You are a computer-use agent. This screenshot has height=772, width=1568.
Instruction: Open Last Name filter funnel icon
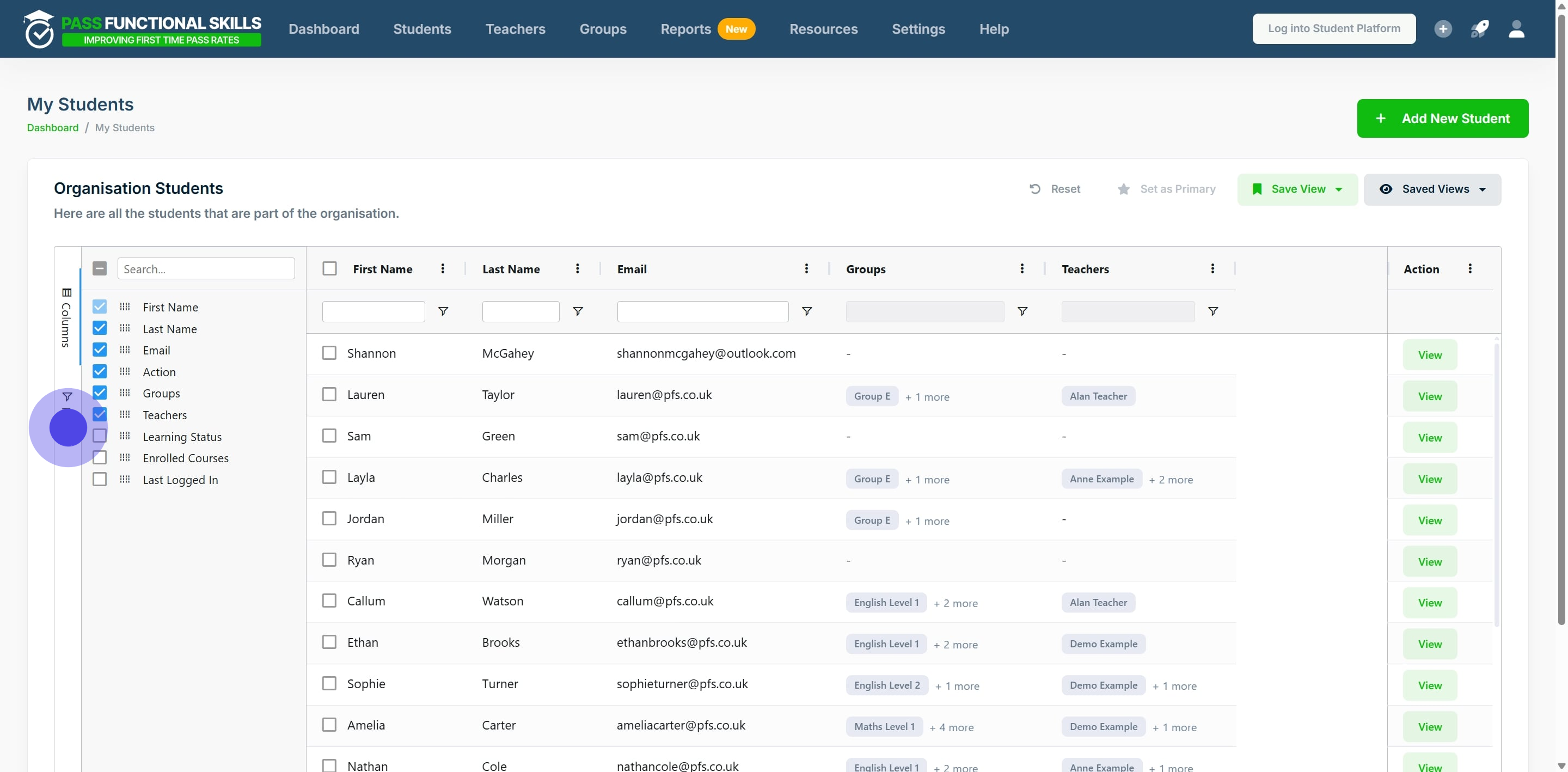tap(578, 311)
